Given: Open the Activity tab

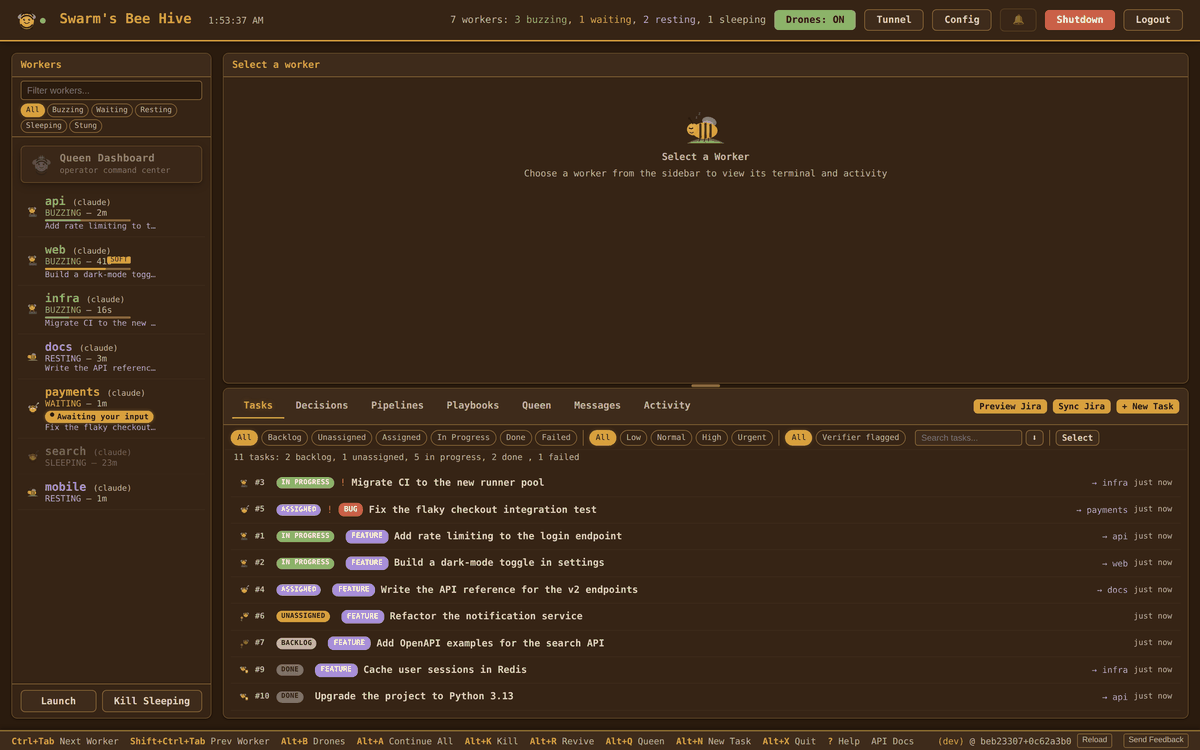Looking at the screenshot, I should point(667,406).
